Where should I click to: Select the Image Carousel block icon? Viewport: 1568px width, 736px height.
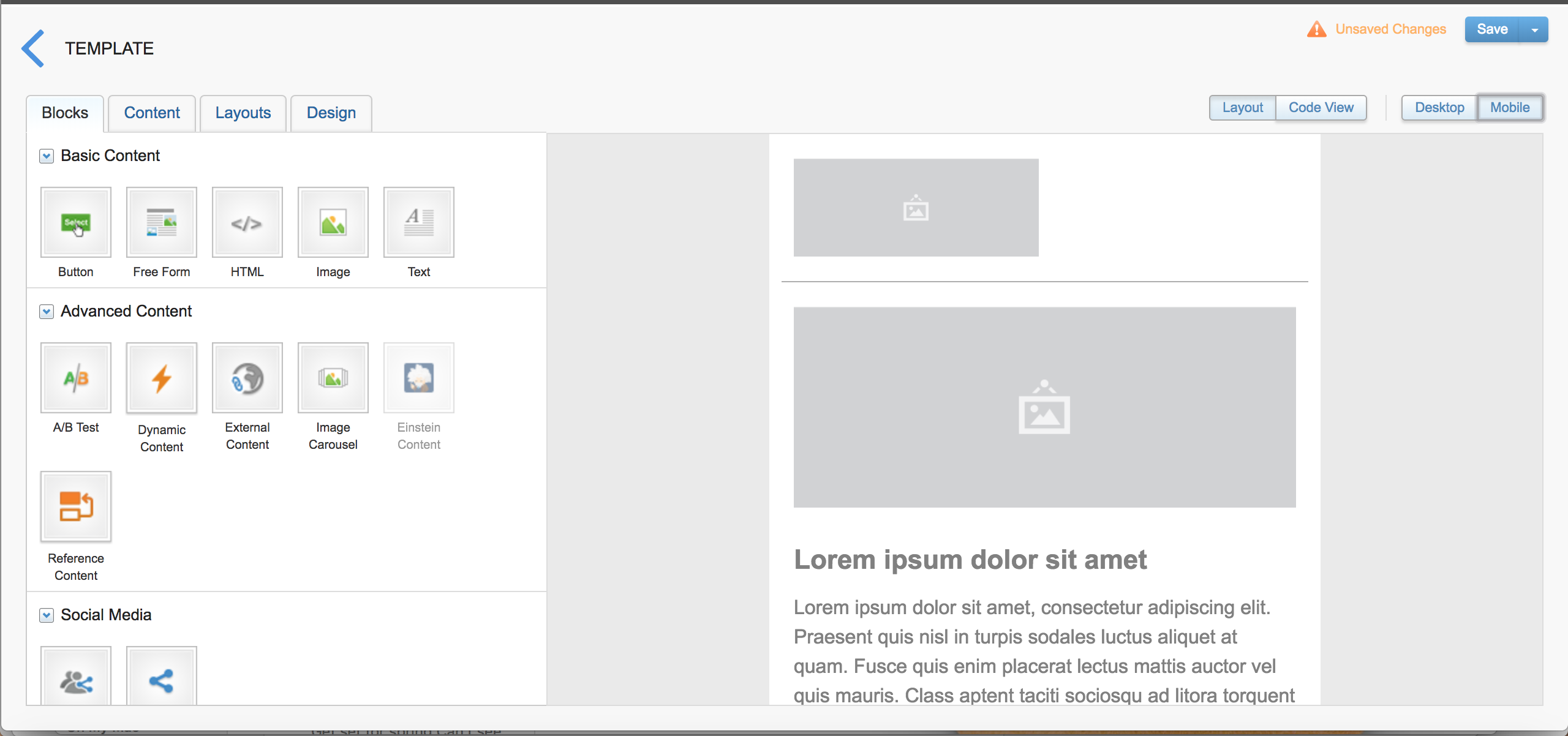(333, 378)
